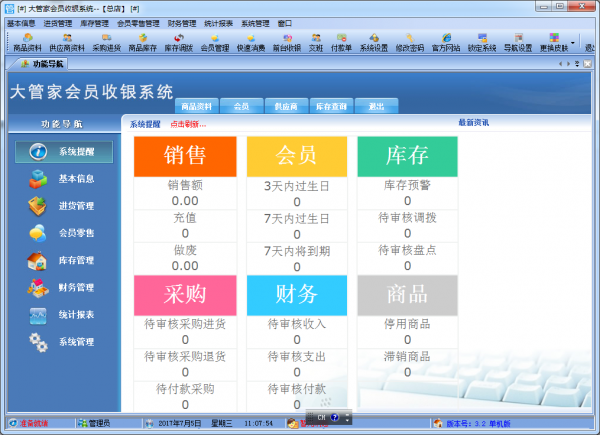Open 系统设置 from the toolbar
Image resolution: width=600 pixels, height=435 pixels.
point(374,42)
